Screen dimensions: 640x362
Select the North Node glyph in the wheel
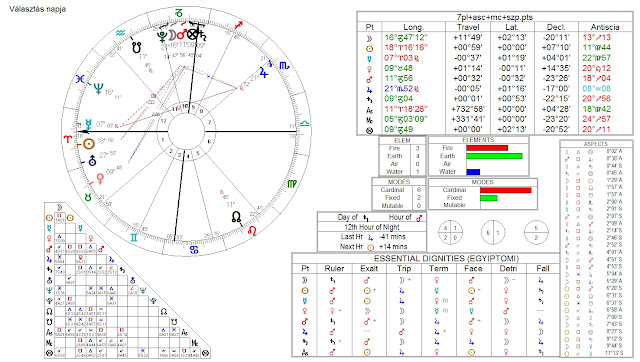pyautogui.click(x=236, y=217)
